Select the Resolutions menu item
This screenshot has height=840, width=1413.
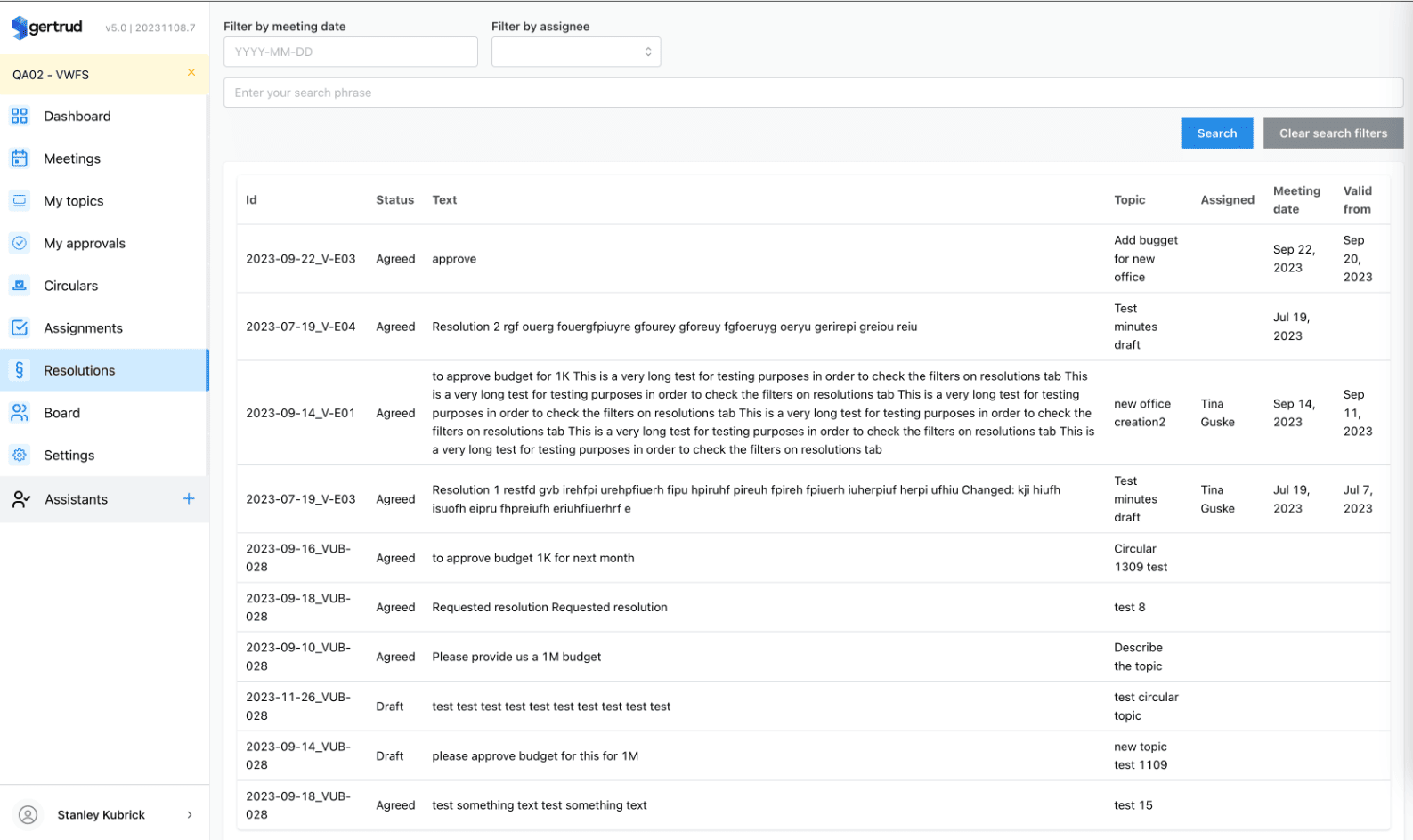point(79,370)
